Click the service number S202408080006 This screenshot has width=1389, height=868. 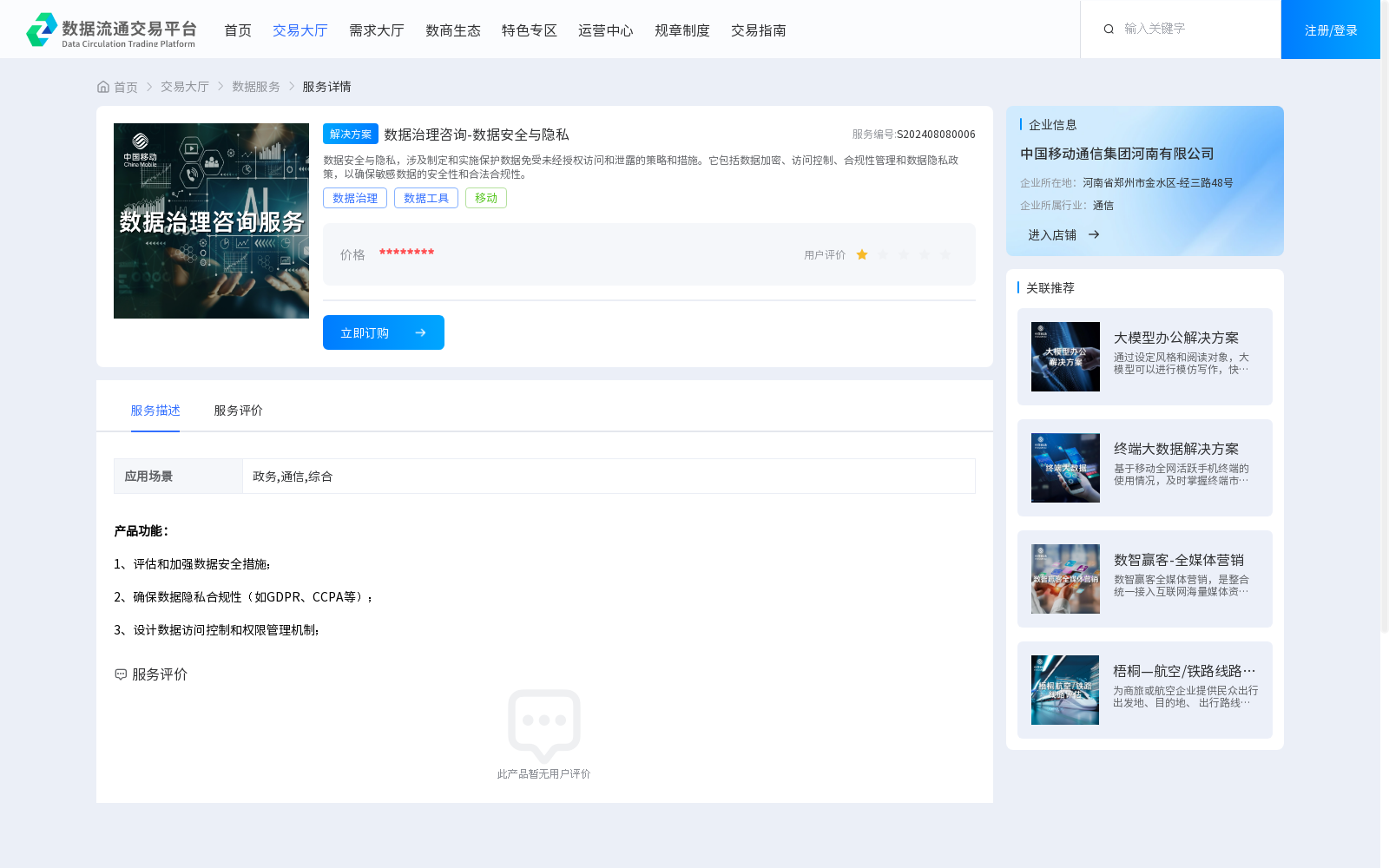pos(936,135)
